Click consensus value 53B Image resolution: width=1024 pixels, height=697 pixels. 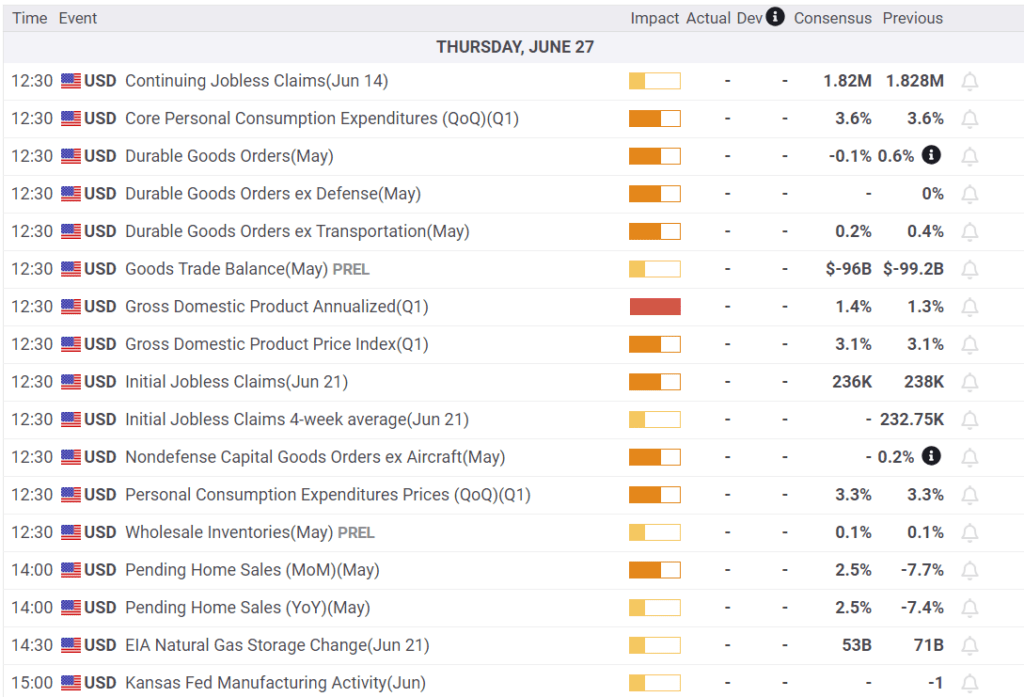tap(856, 645)
